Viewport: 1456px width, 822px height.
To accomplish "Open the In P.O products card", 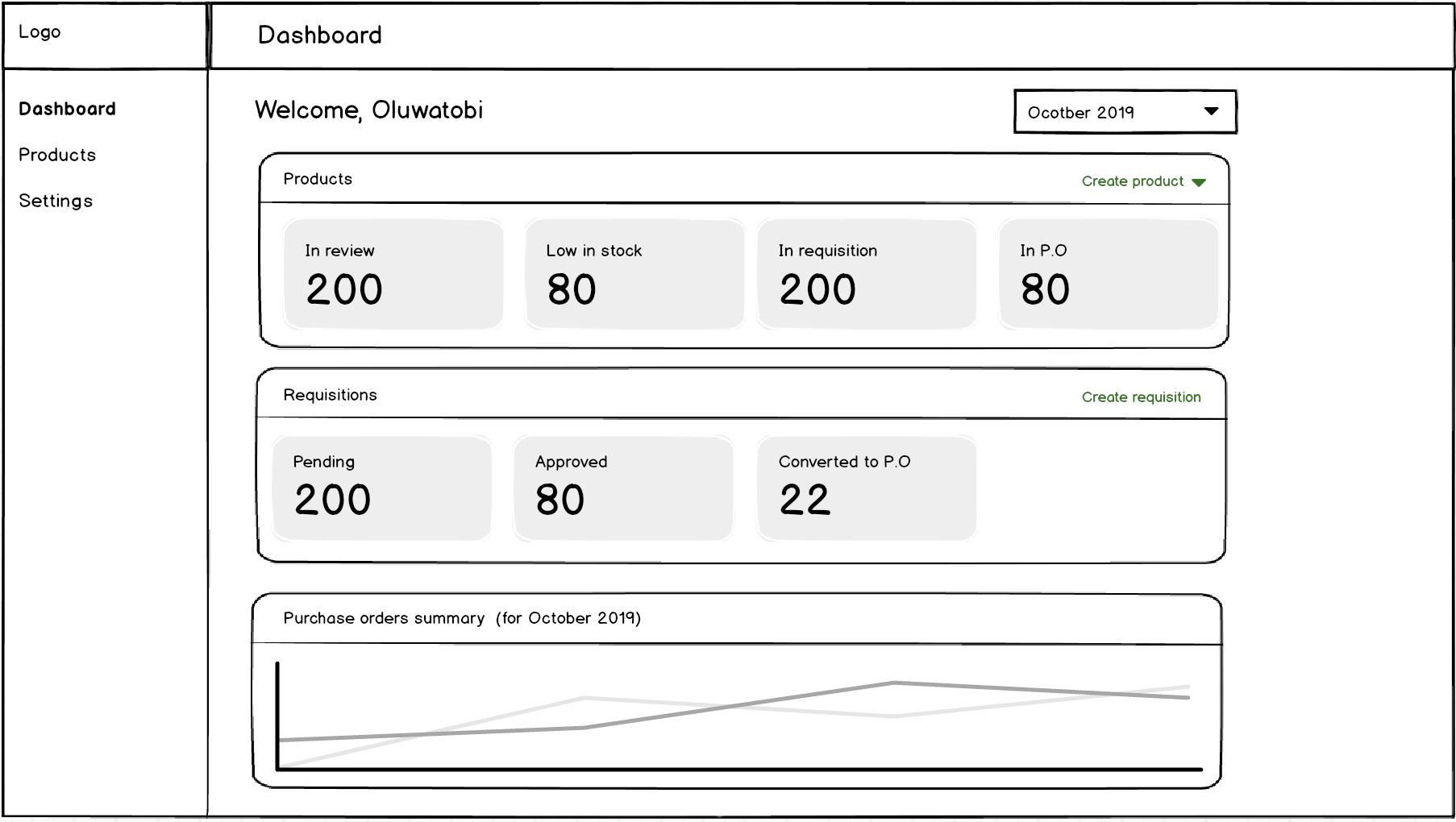I will (x=1108, y=274).
